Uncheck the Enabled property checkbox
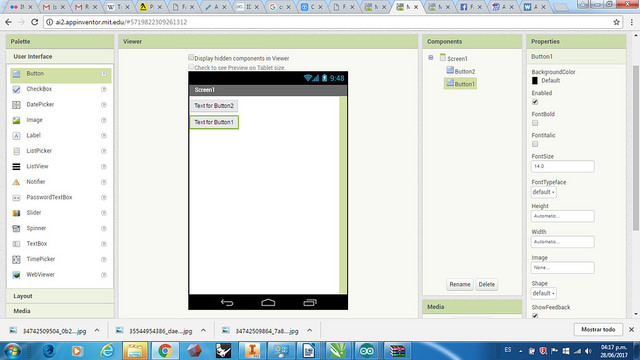The image size is (640, 360). click(535, 102)
